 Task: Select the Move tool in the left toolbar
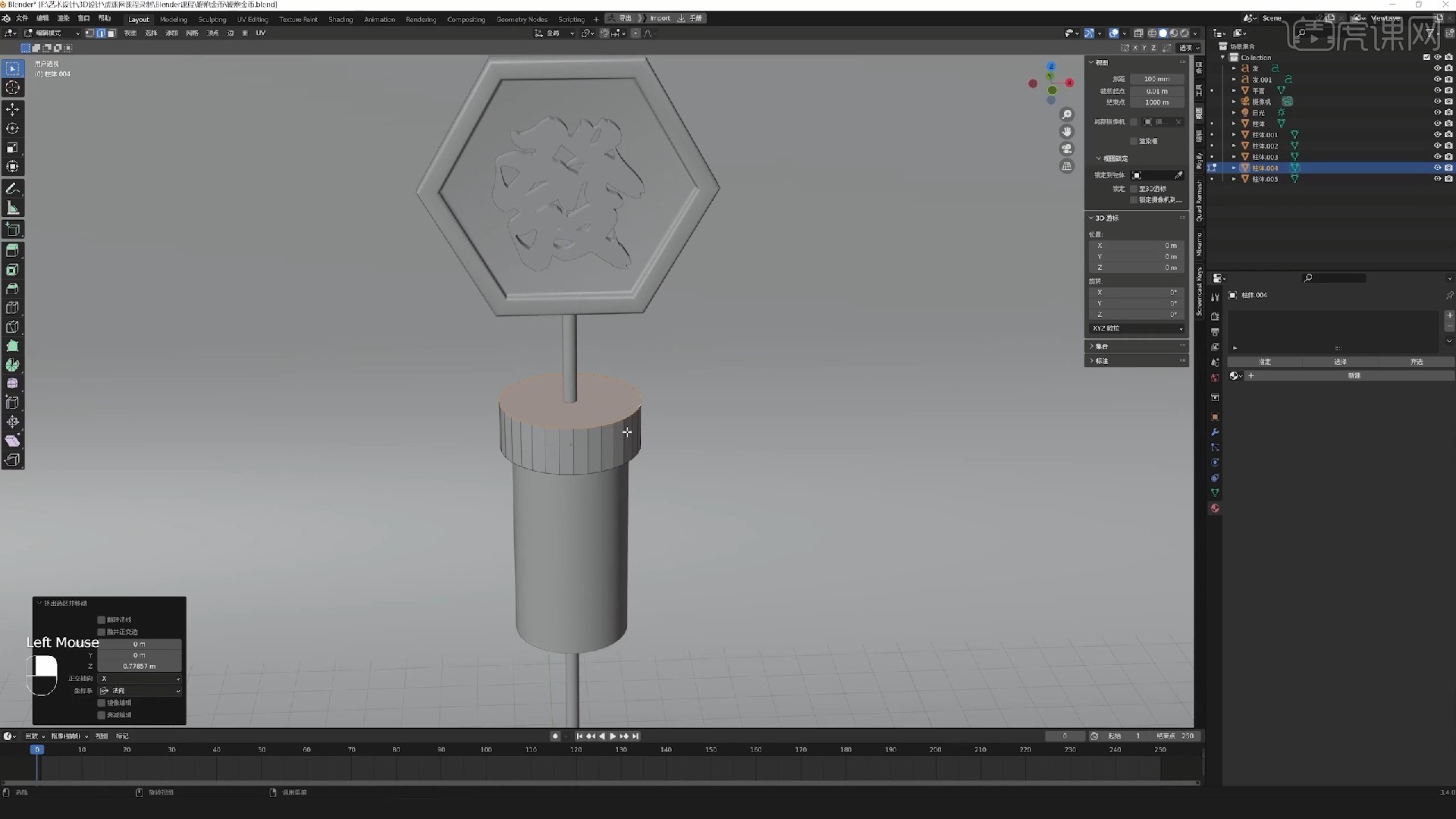tap(13, 110)
